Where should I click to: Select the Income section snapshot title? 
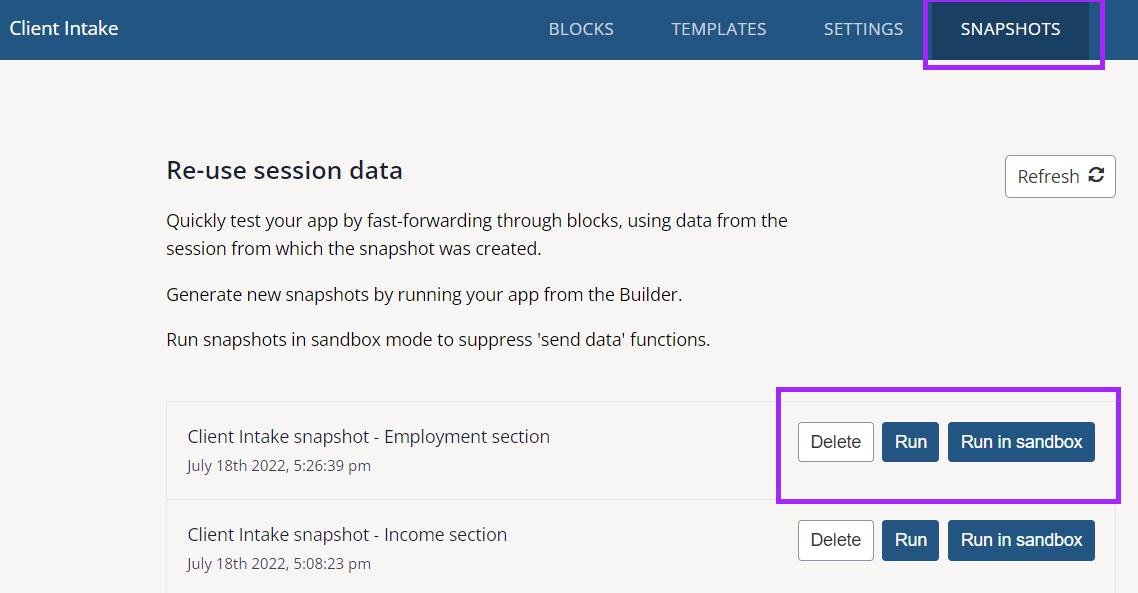pyautogui.click(x=346, y=534)
